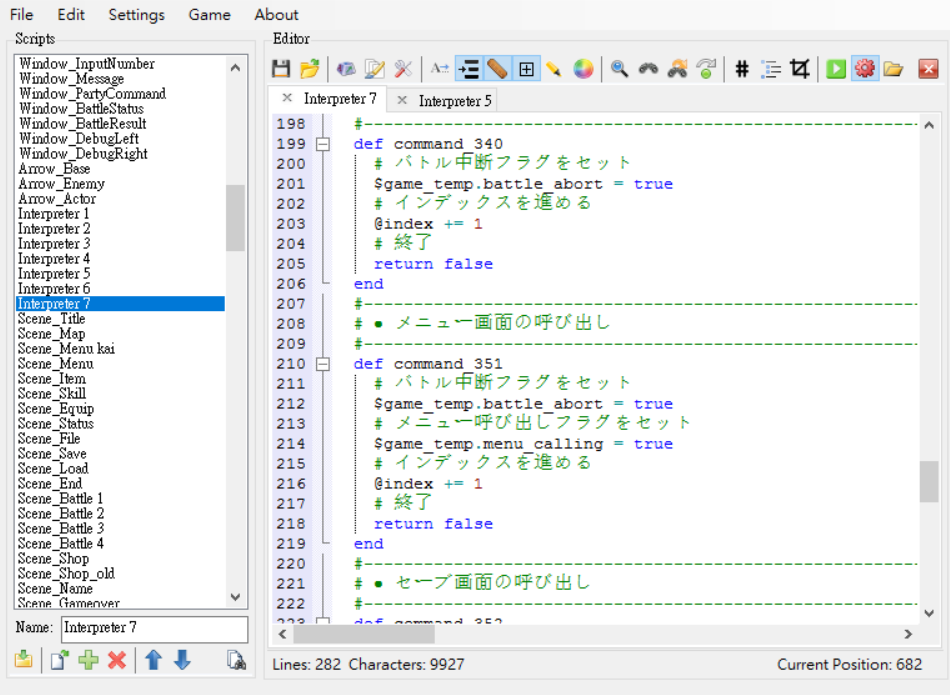Click the yellow highlighter icon
The width and height of the screenshot is (950, 695).
[x=554, y=69]
